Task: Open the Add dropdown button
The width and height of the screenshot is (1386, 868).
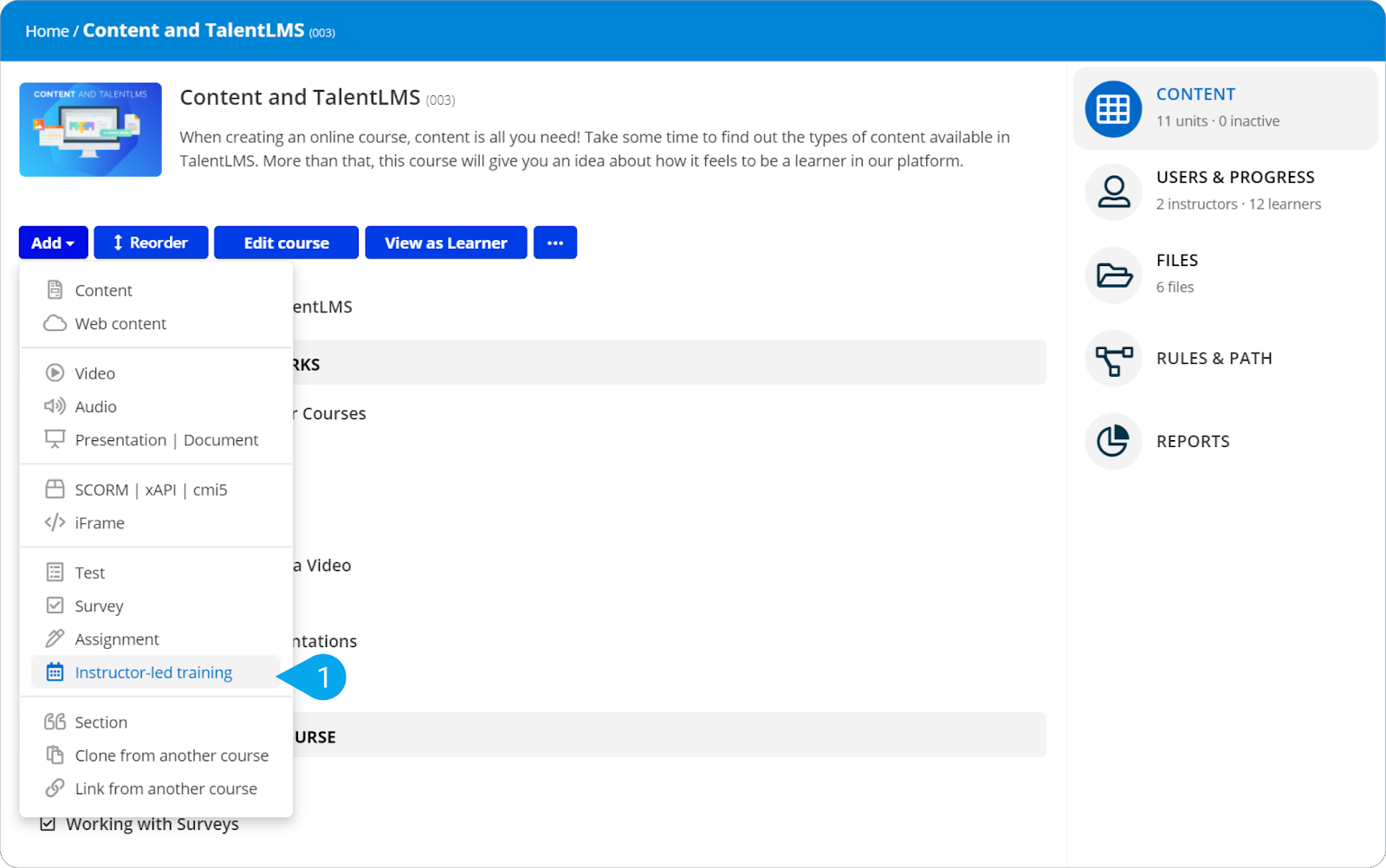Action: pyautogui.click(x=53, y=243)
